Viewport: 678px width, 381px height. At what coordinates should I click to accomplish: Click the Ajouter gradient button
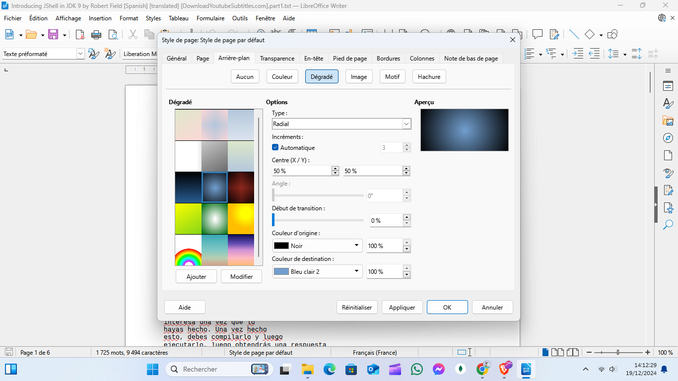196,277
